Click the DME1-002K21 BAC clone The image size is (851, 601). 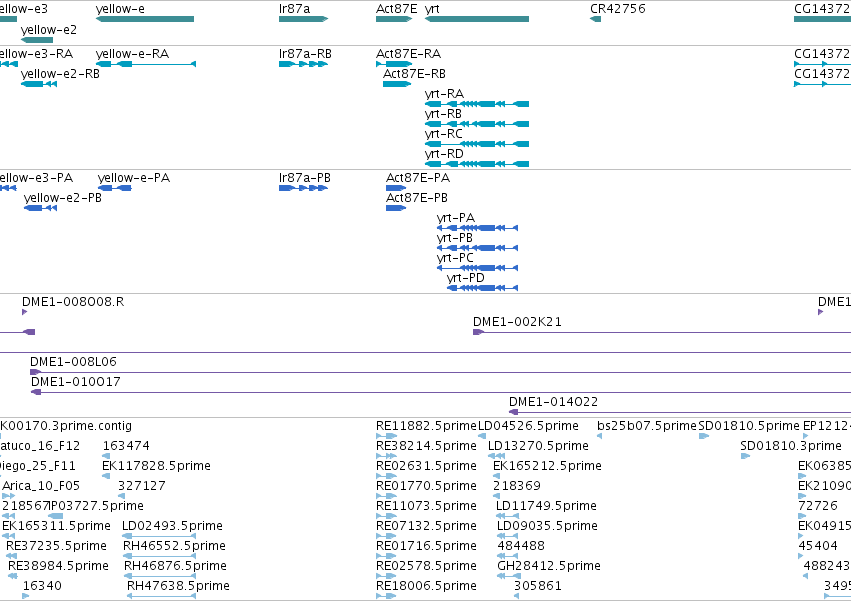662,332
